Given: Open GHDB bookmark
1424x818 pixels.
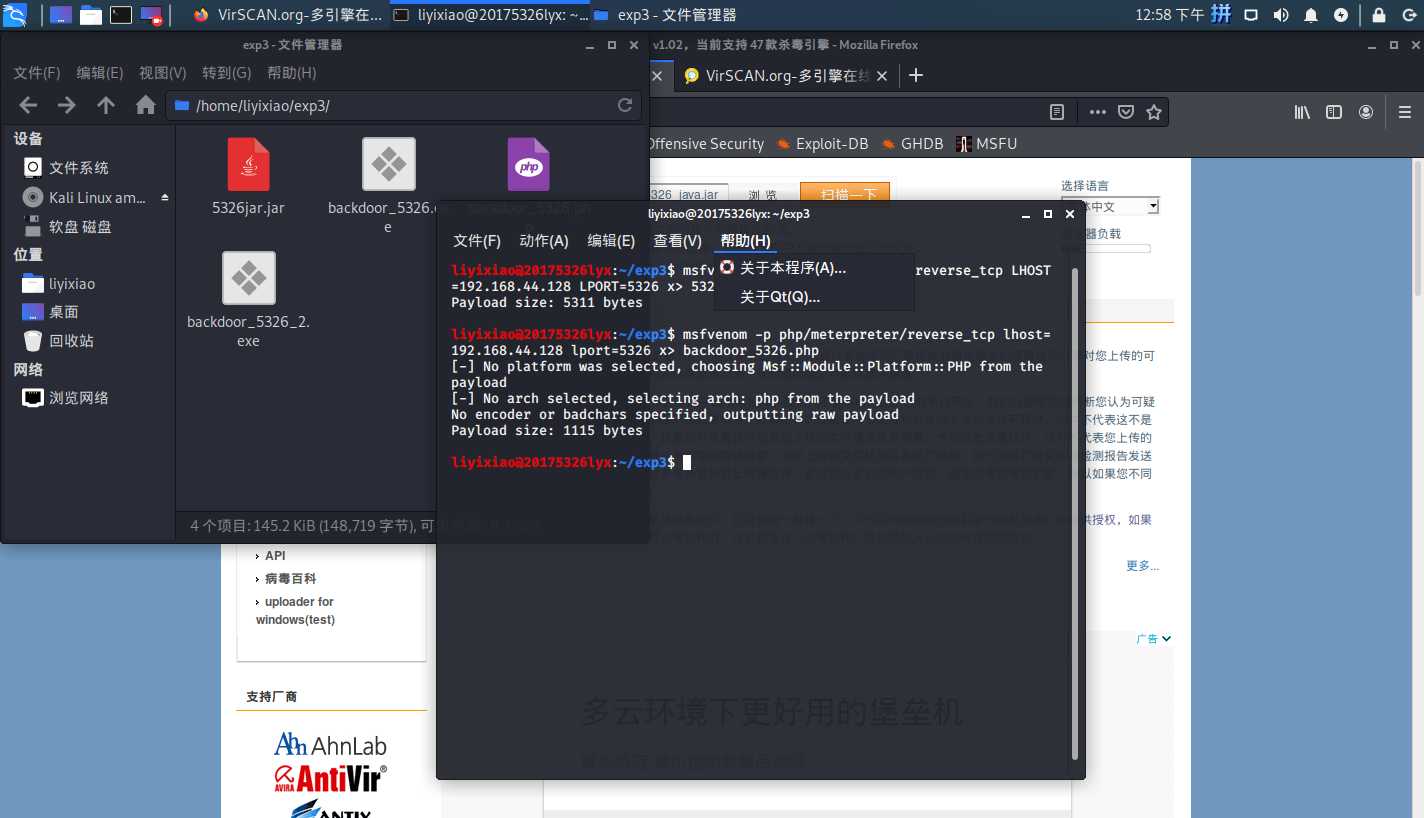Looking at the screenshot, I should point(913,144).
